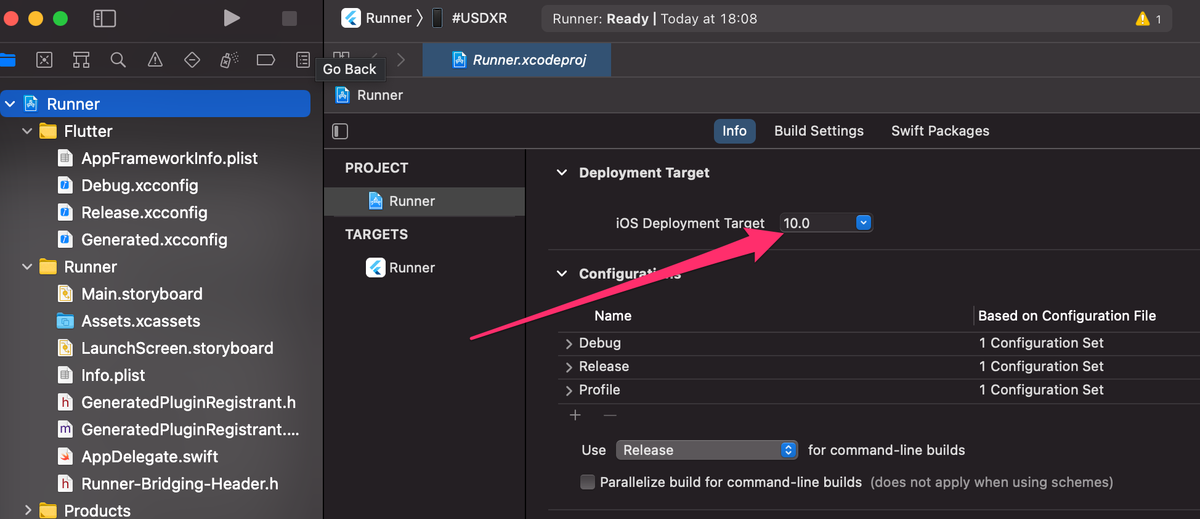The image size is (1200, 519).
Task: Select Runner under PROJECT
Action: [x=424, y=201]
